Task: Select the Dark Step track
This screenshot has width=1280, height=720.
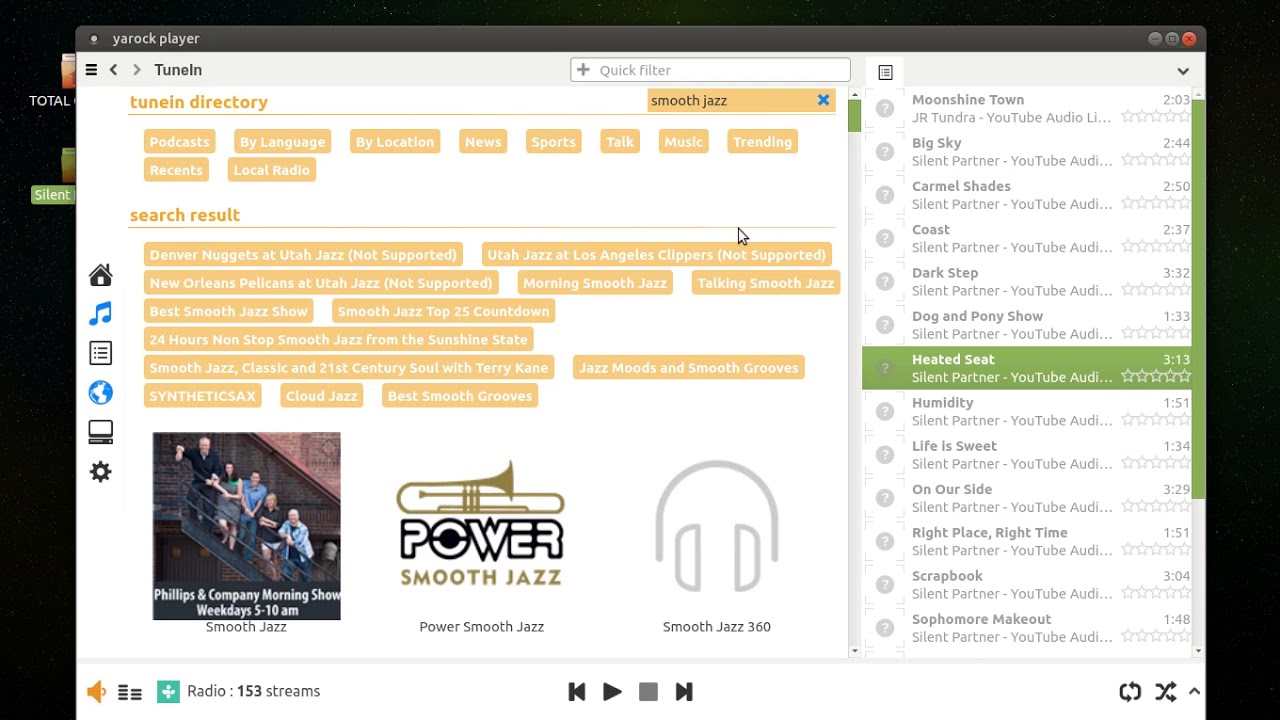Action: click(1027, 281)
